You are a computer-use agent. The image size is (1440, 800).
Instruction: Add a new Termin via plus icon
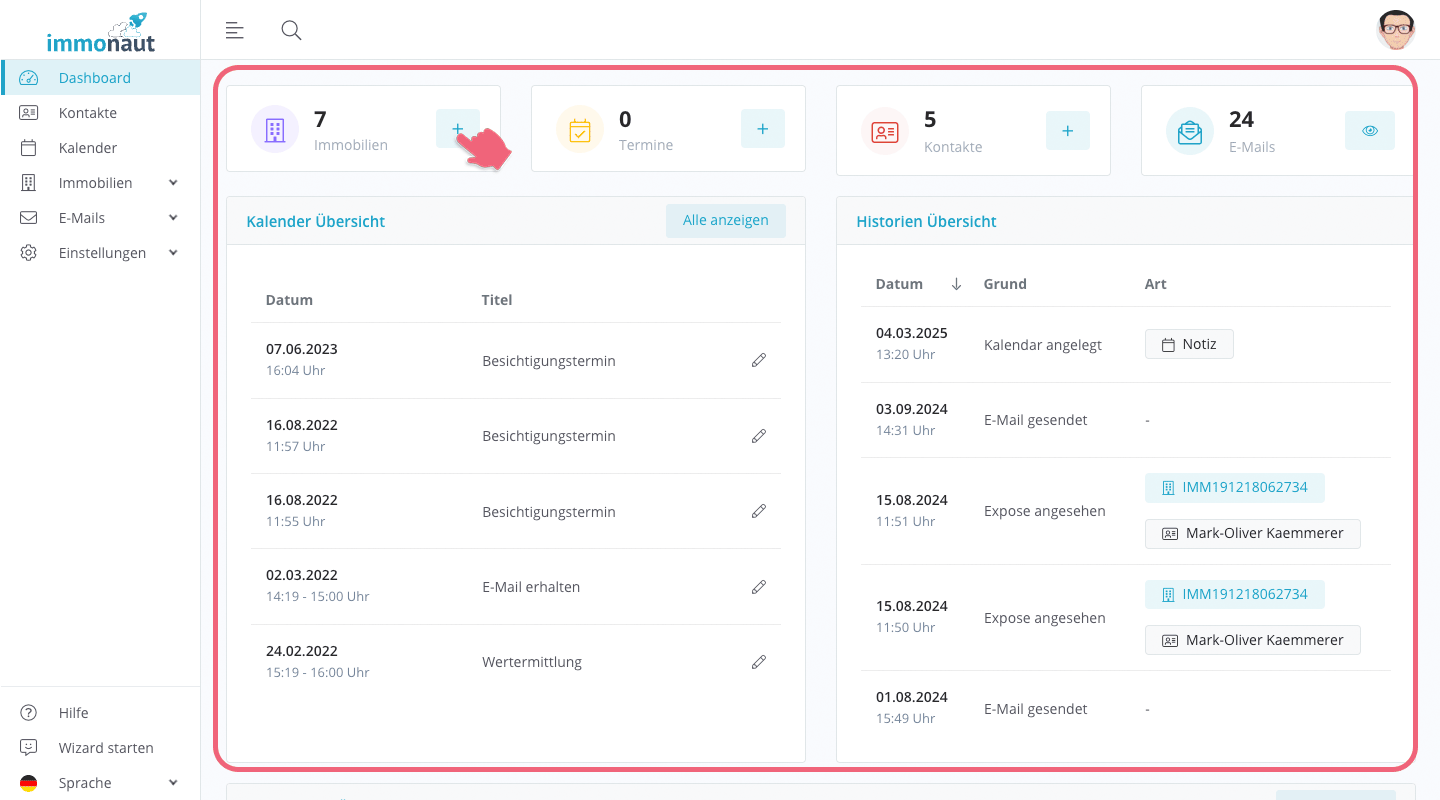click(x=763, y=129)
